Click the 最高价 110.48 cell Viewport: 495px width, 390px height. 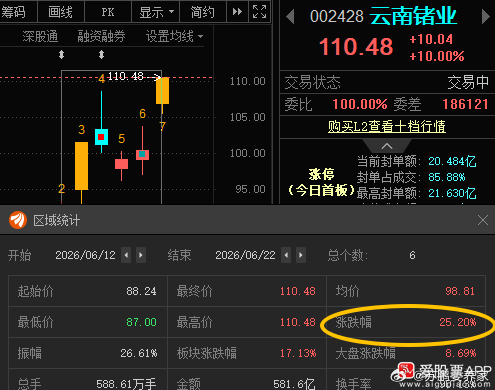(247, 322)
